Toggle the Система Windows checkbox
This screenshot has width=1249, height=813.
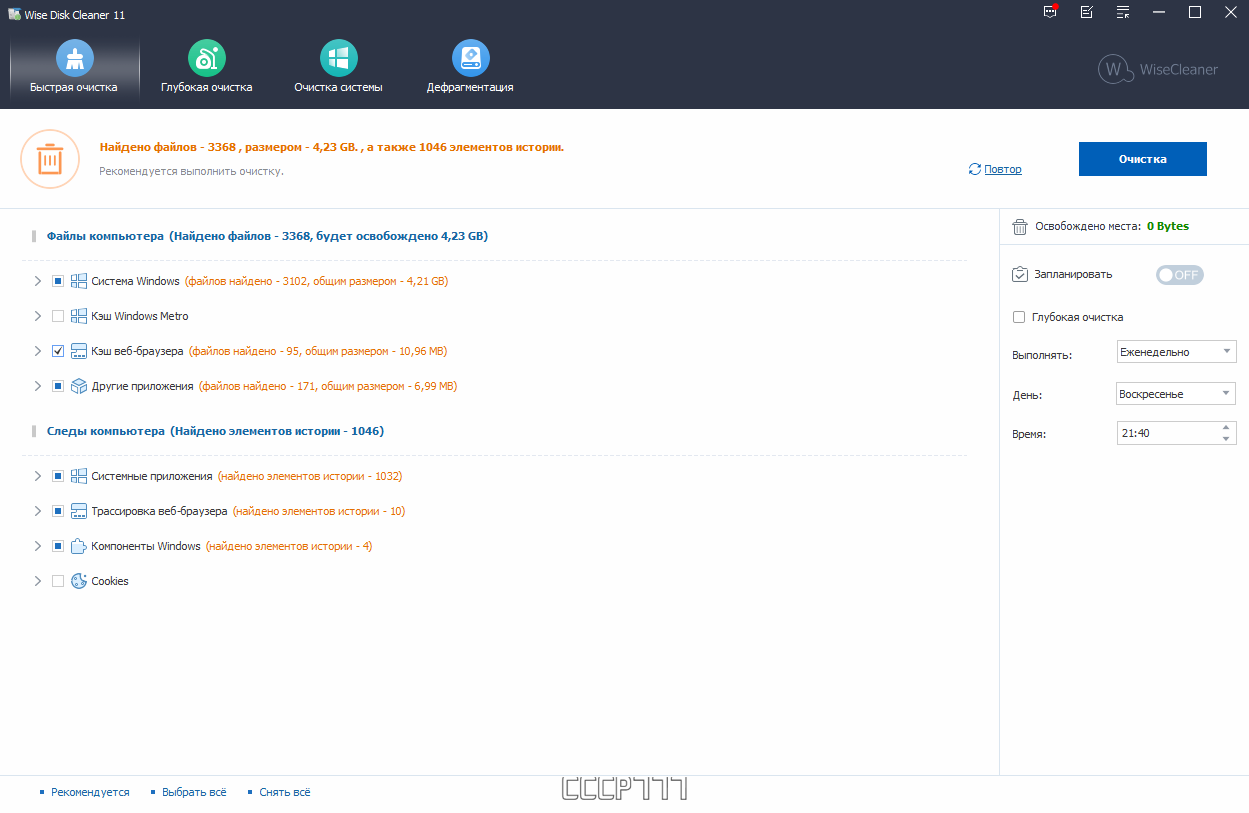[x=58, y=281]
